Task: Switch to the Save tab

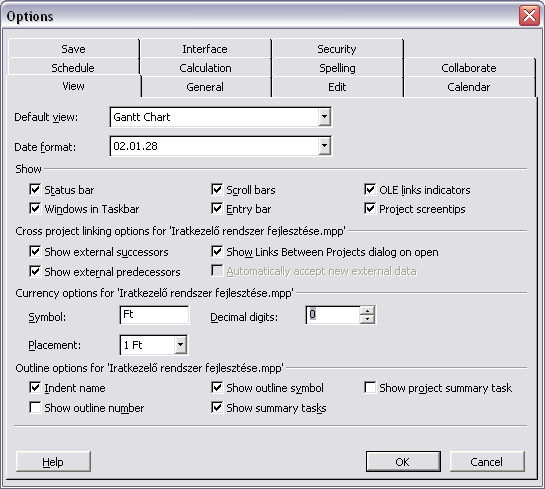Action: (x=73, y=49)
